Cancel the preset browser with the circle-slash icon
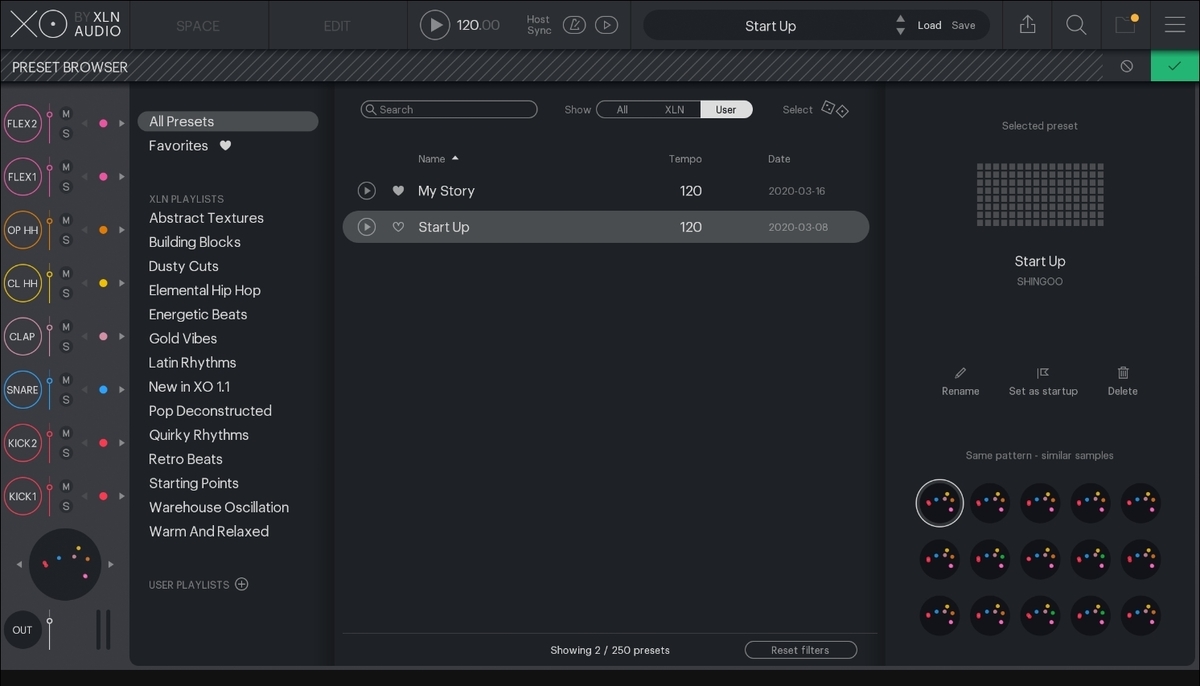 1127,66
